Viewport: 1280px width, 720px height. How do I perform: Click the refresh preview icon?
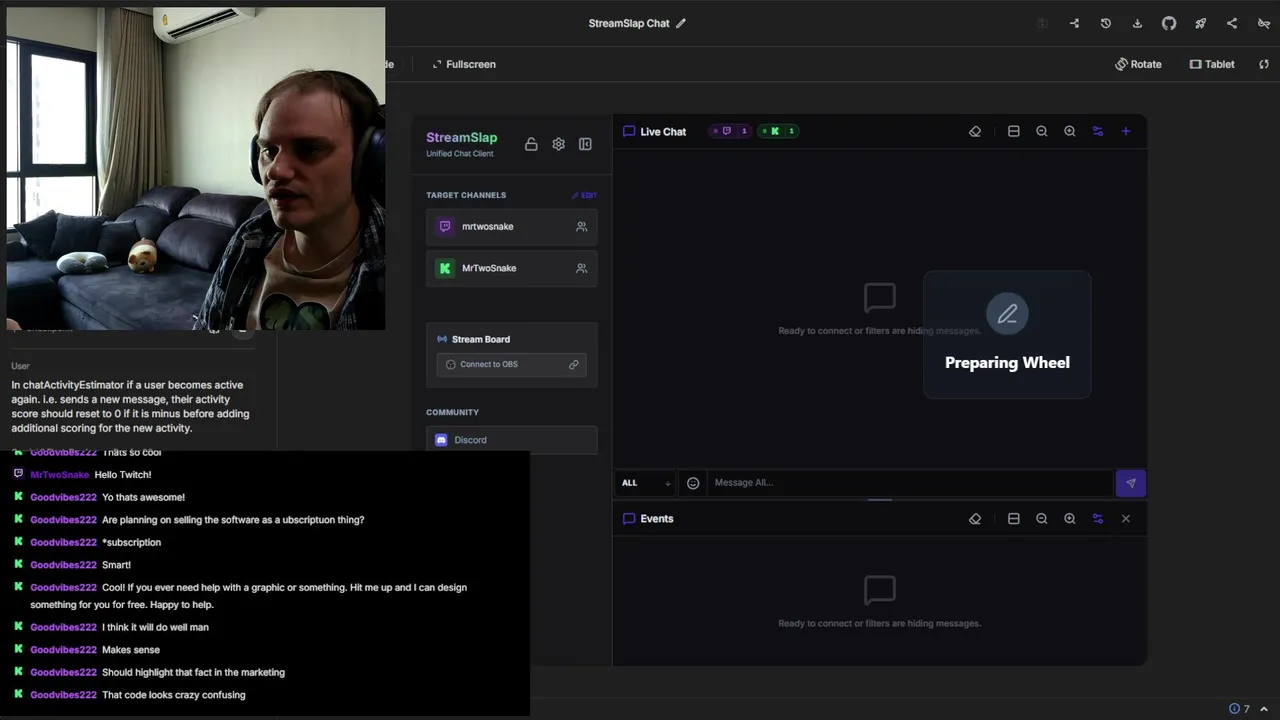click(1264, 64)
